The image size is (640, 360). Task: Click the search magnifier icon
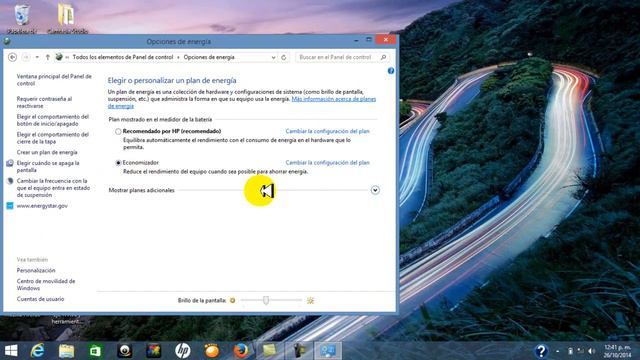(383, 57)
